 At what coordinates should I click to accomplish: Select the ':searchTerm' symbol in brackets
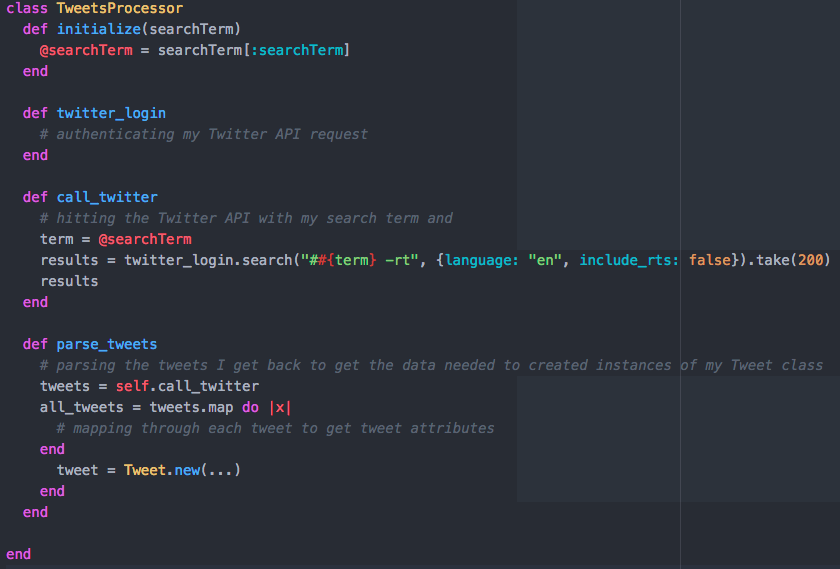[297, 50]
